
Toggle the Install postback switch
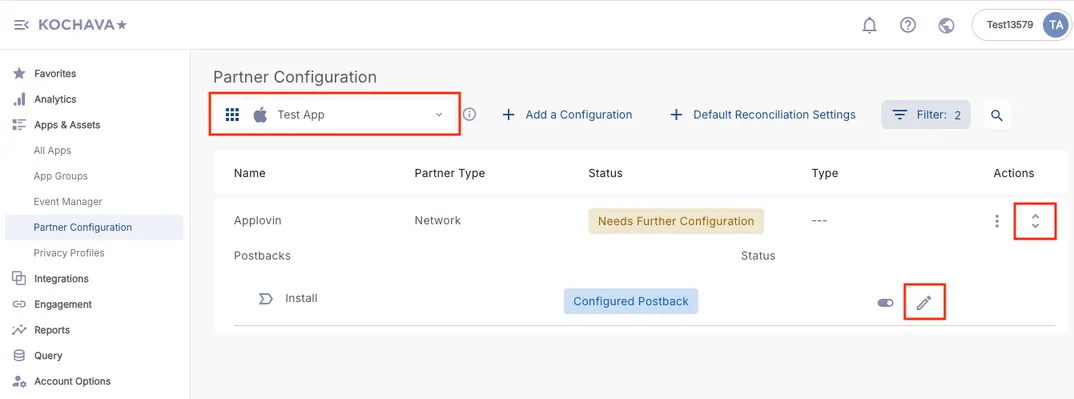[x=886, y=303]
